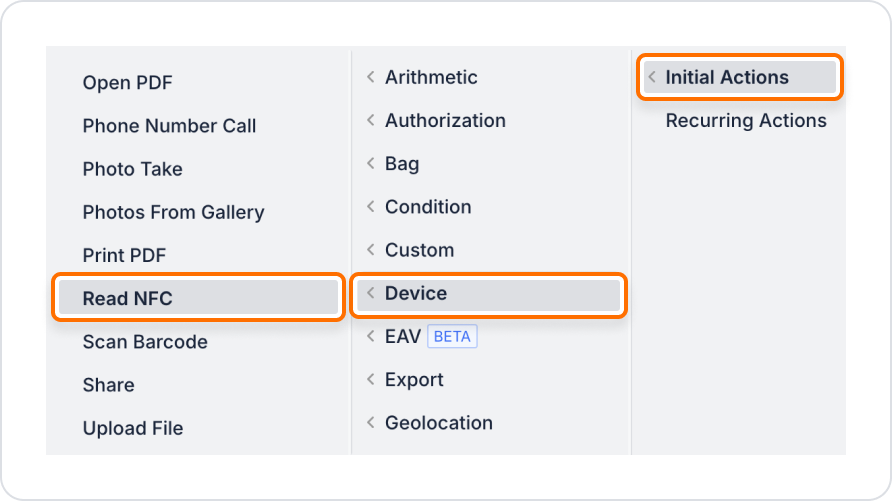Select the Read NFC action
Screen dimensions: 892x501
[x=199, y=297]
